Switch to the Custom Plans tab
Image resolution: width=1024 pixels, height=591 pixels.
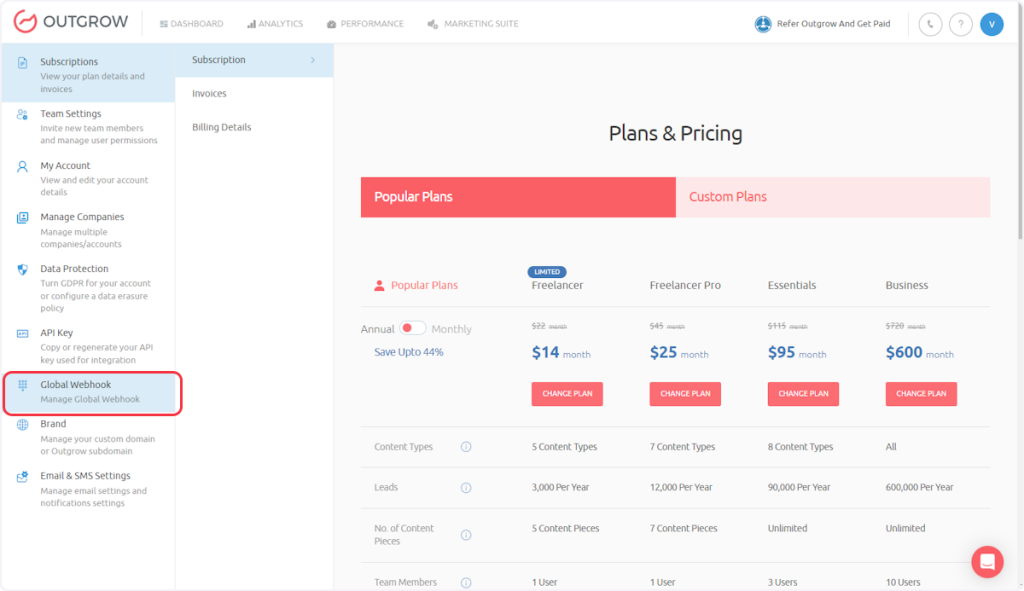point(832,197)
